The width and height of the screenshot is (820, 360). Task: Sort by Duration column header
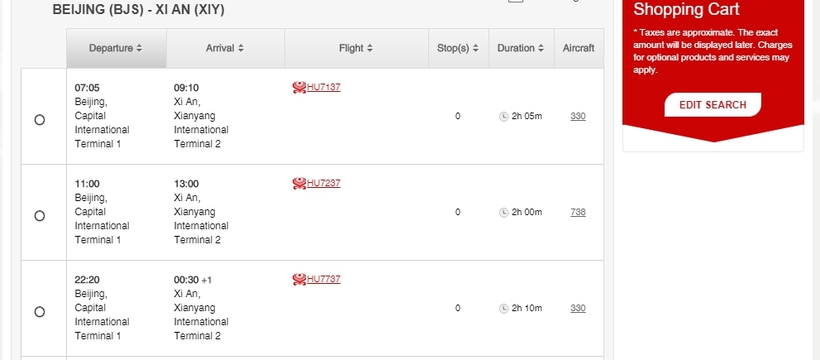coord(521,48)
